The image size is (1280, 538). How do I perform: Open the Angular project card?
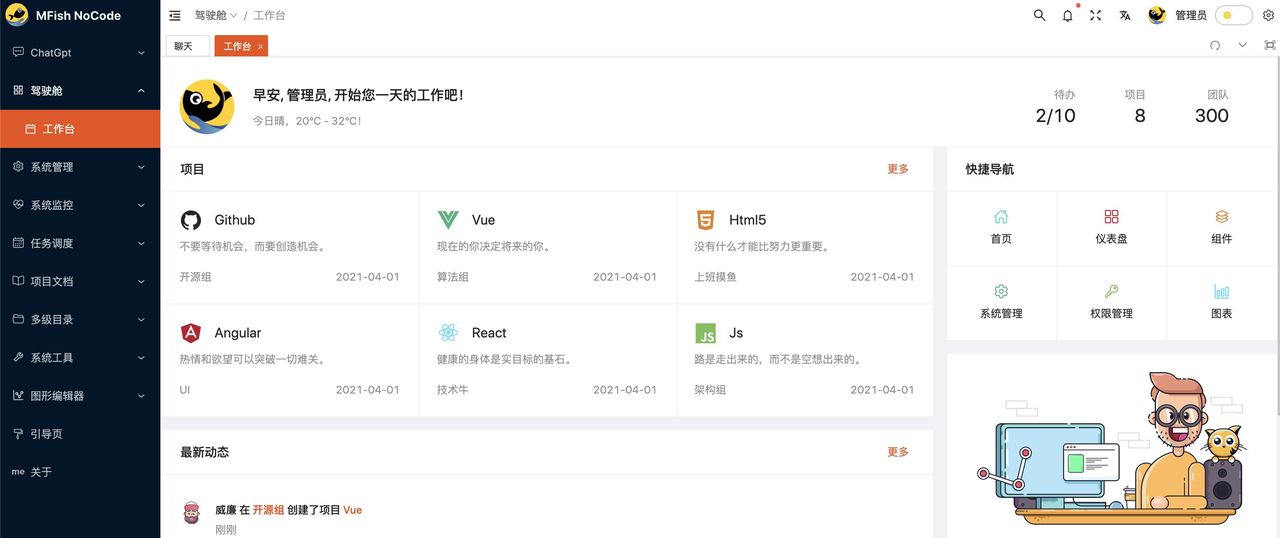(290, 360)
